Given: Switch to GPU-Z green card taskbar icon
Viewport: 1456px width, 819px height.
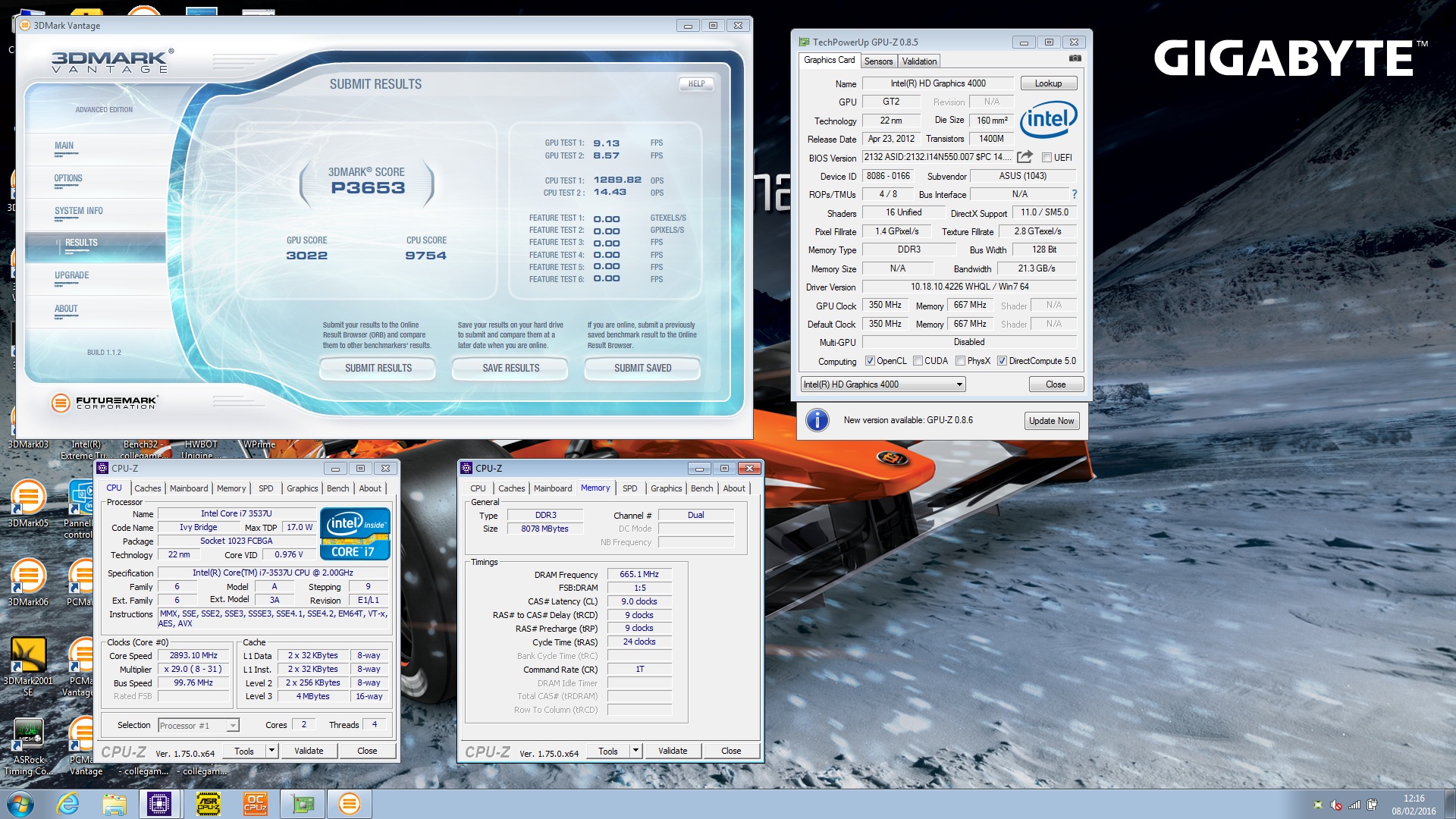Looking at the screenshot, I should [x=303, y=804].
